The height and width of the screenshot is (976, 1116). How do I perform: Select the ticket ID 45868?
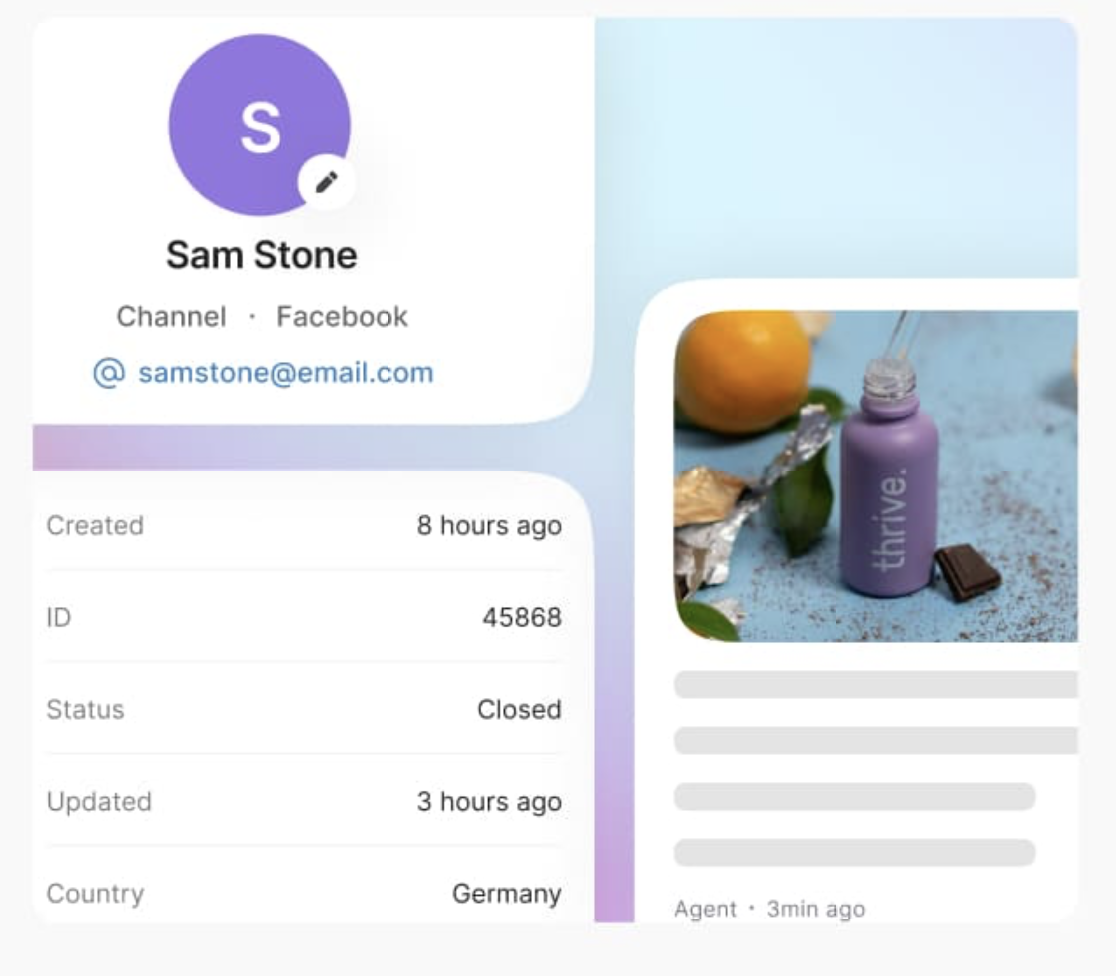522,617
